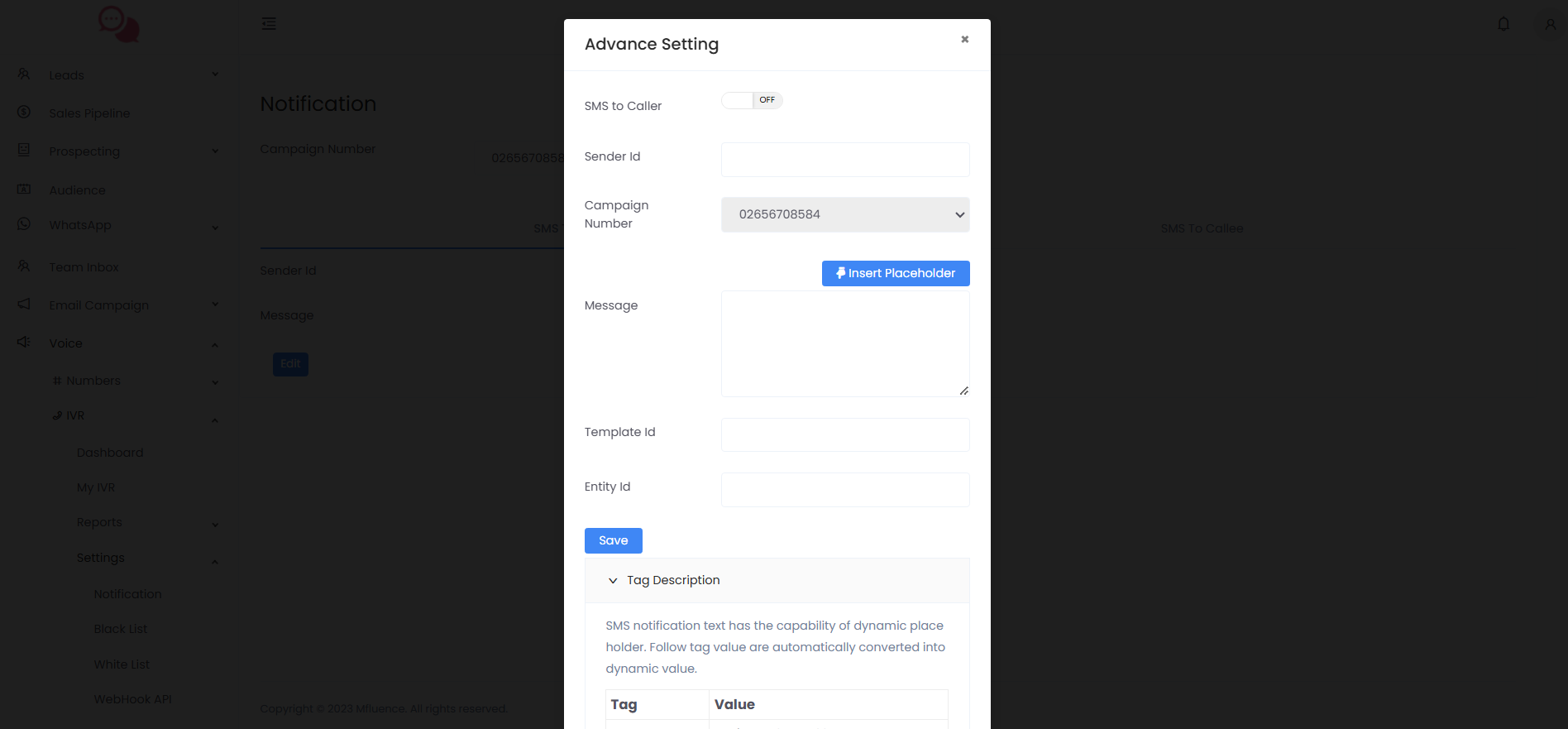The width and height of the screenshot is (1568, 729).
Task: Switch to the SMS To Callee tab
Action: [x=1201, y=228]
